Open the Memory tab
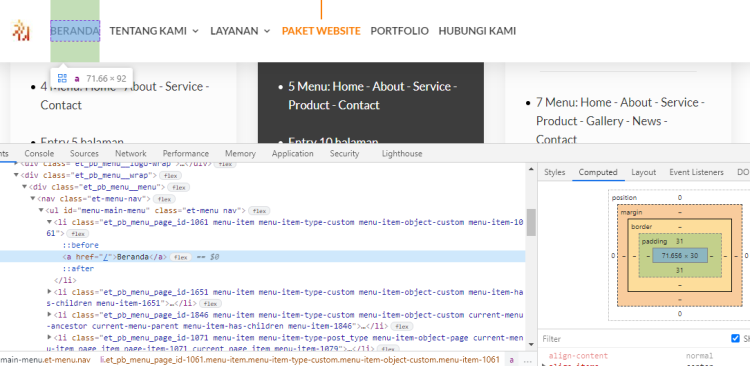Image resolution: width=750 pixels, height=366 pixels. (240, 154)
